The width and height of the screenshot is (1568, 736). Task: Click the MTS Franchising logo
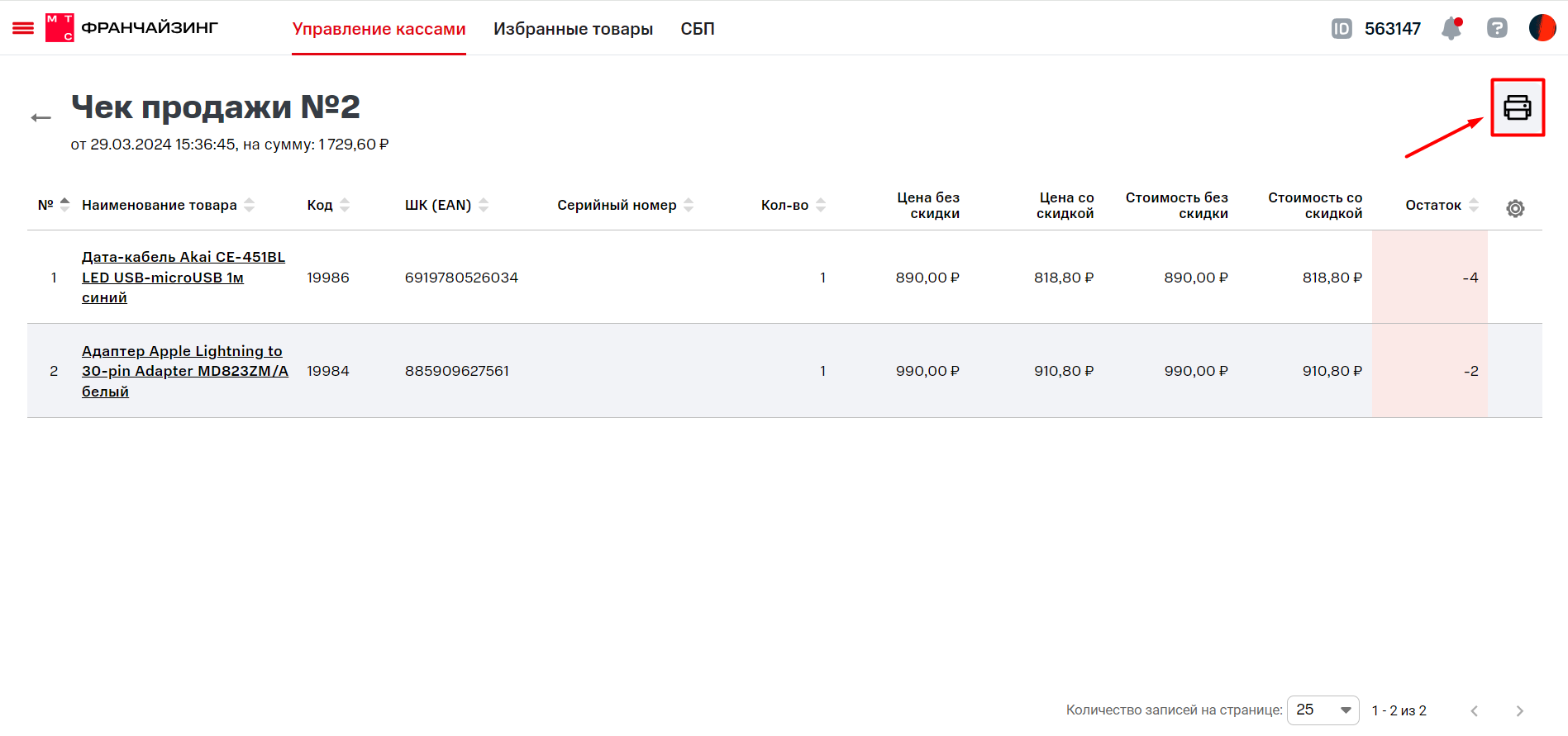tap(131, 28)
